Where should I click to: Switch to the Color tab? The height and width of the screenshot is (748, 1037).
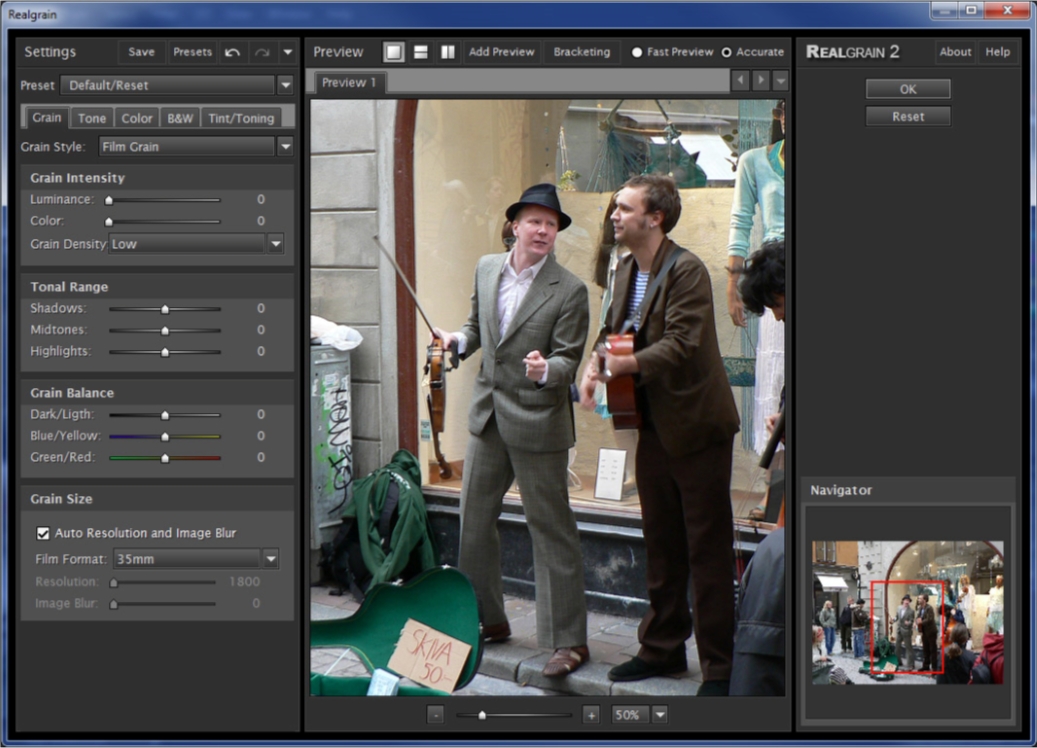click(x=137, y=118)
